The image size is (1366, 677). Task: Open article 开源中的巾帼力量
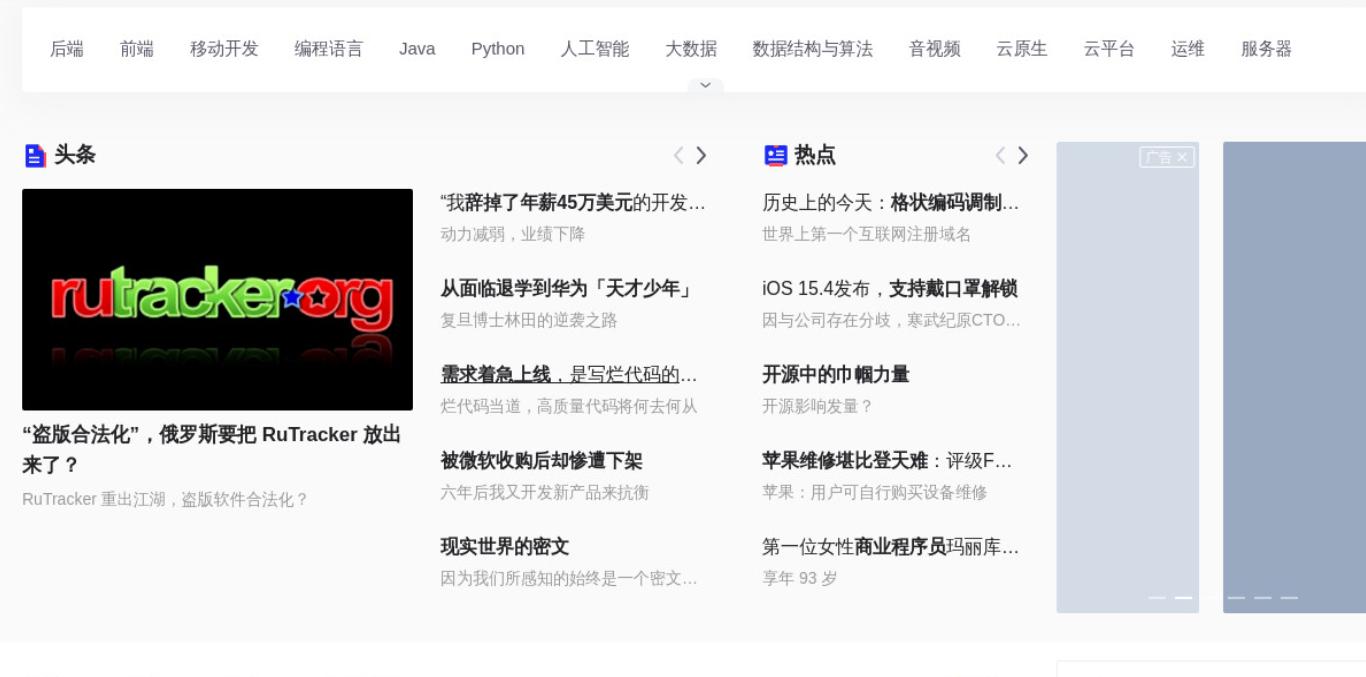[x=836, y=375]
